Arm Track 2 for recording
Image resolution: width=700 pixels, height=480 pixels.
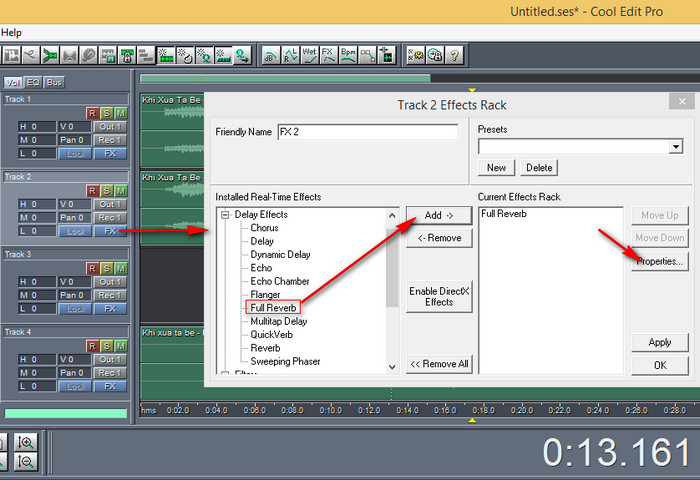click(92, 191)
